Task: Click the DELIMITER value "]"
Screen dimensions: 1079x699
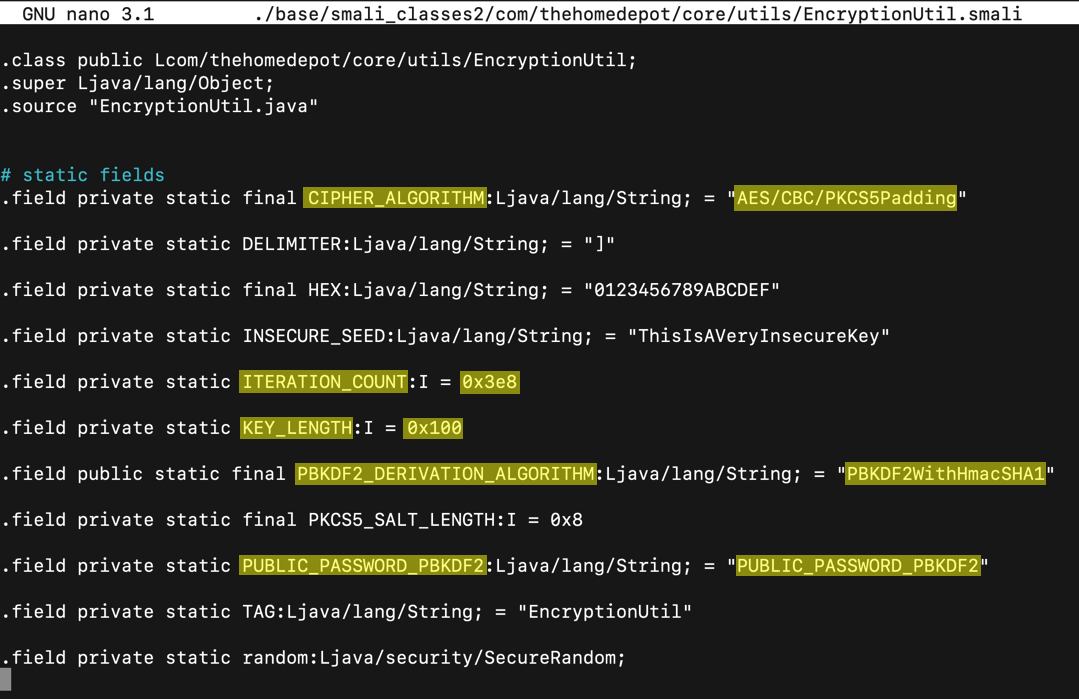Action: pos(599,244)
